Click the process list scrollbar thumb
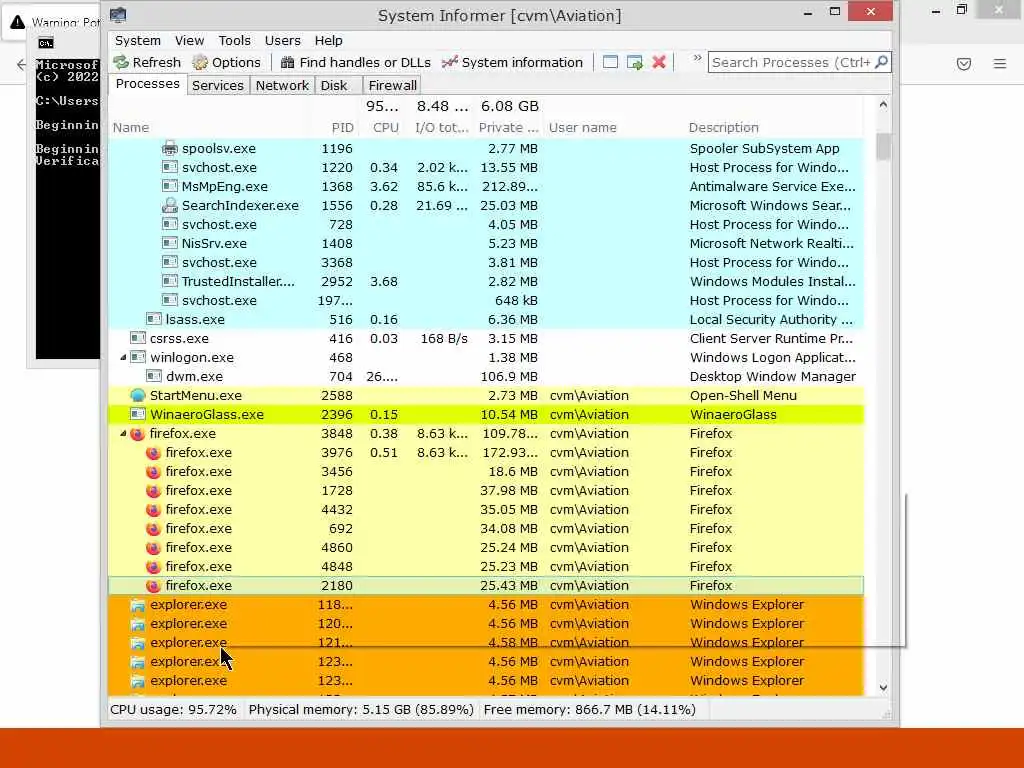The image size is (1024, 768). [x=883, y=146]
